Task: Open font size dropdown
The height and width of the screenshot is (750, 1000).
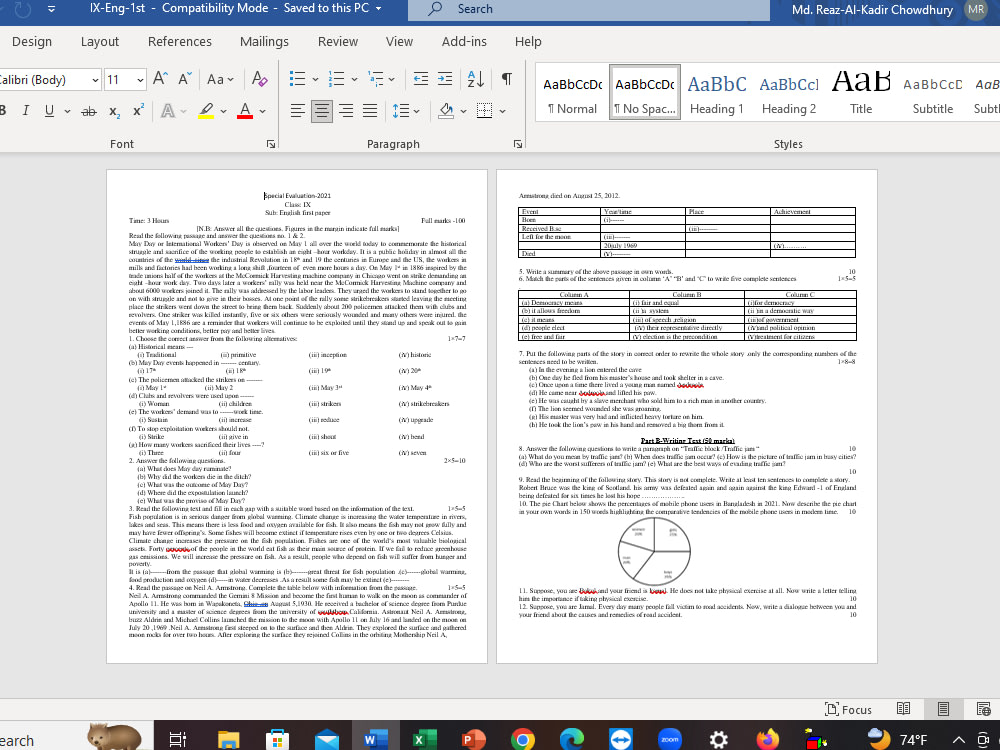Action: (x=140, y=80)
